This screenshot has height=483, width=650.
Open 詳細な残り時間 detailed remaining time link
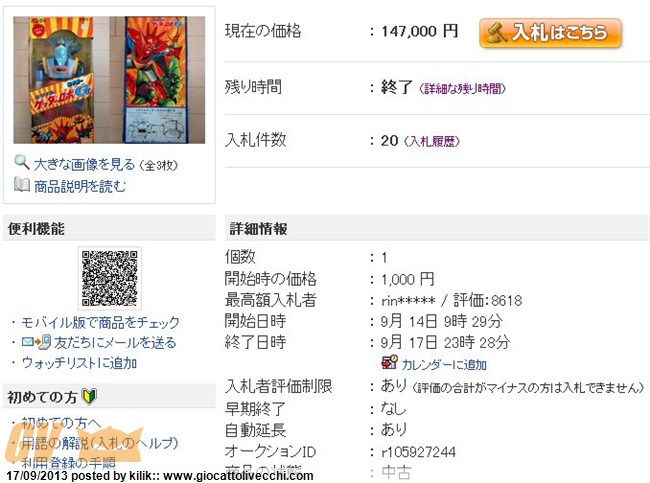462,88
